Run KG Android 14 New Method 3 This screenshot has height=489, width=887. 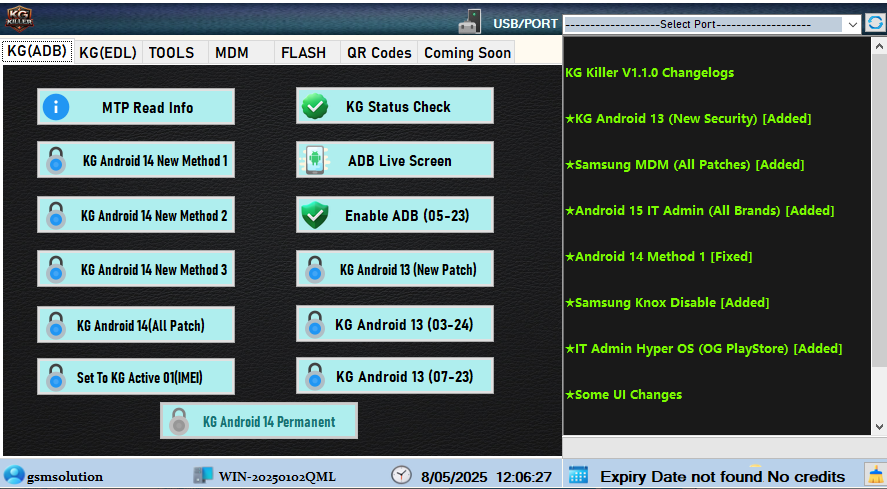136,268
